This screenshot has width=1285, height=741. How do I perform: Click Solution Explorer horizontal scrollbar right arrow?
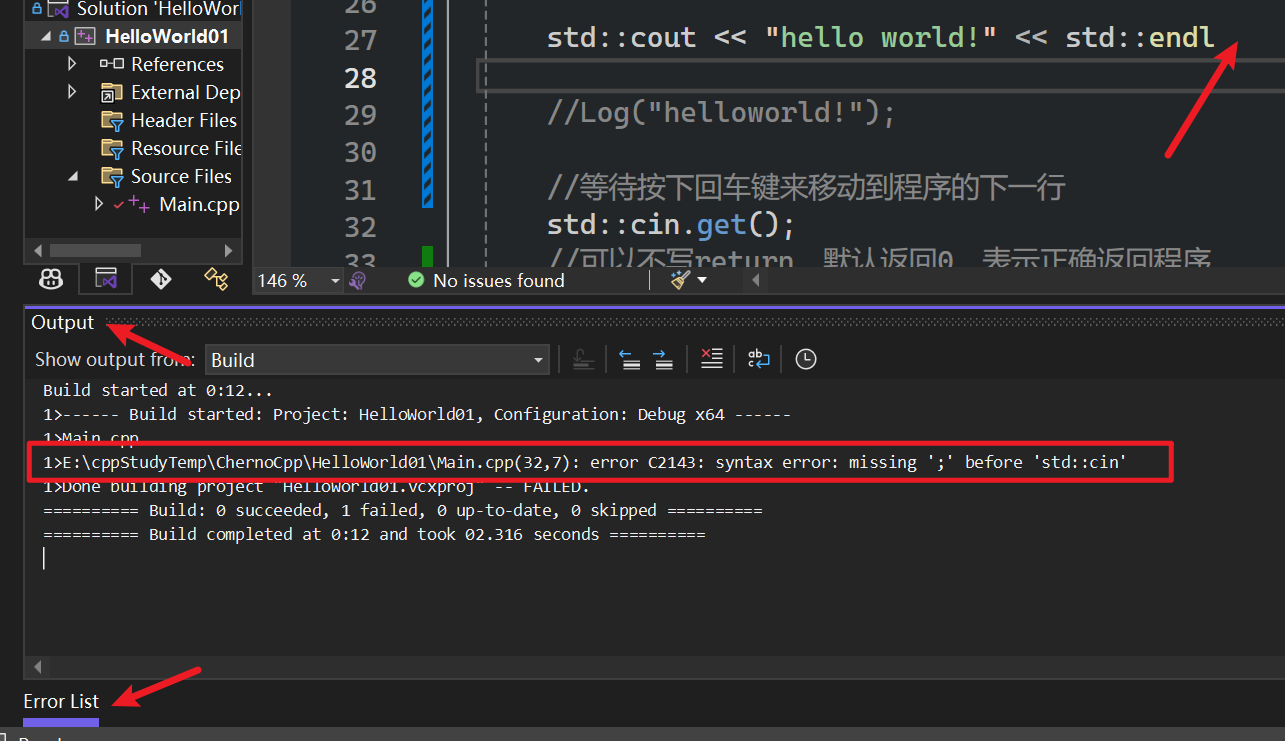228,250
